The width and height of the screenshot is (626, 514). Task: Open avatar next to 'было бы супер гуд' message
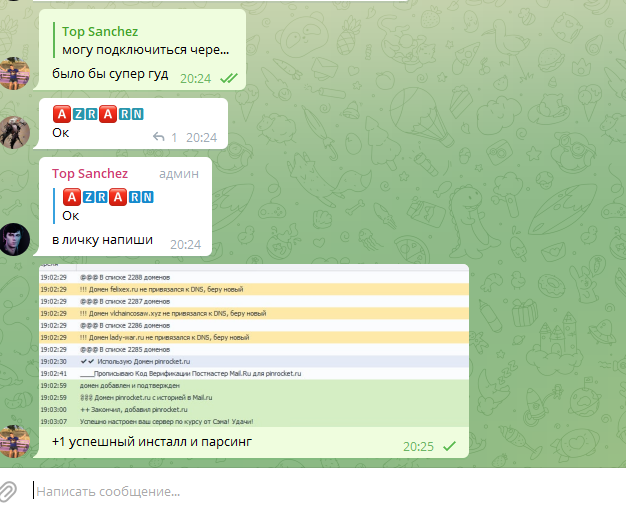[x=15, y=73]
